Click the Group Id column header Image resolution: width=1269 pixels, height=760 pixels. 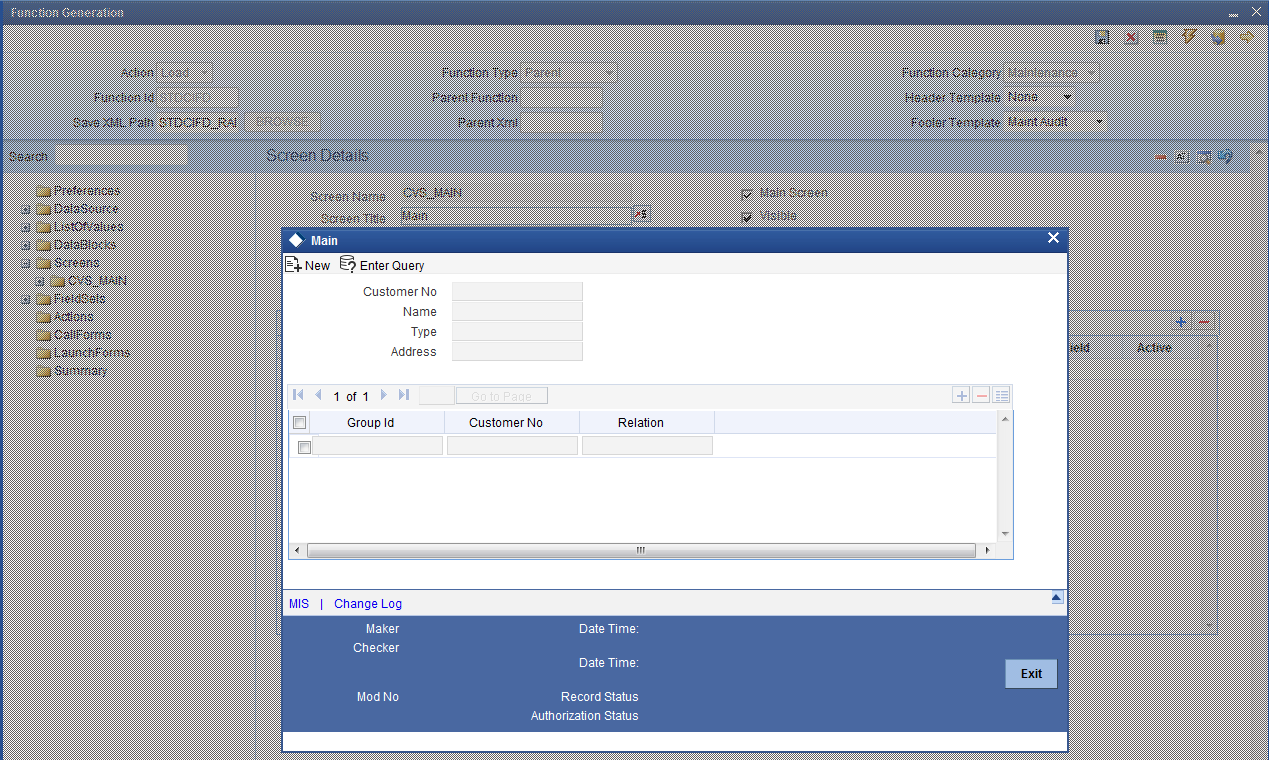(x=377, y=423)
